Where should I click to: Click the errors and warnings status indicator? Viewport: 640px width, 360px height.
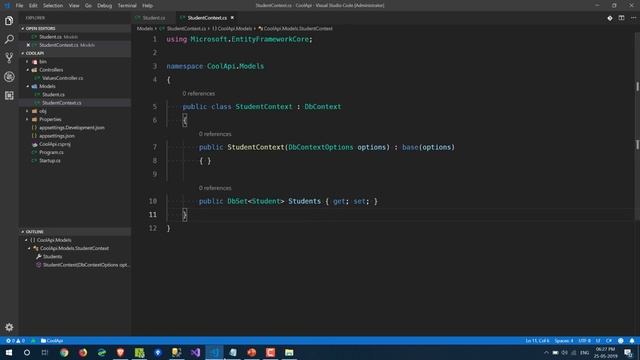15,341
